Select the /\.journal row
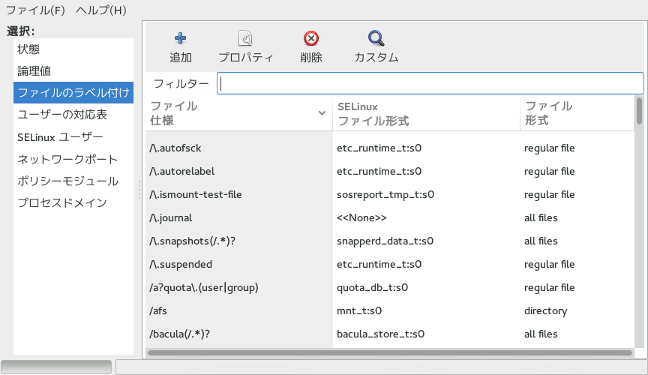Screen dimensions: 648x375 pyautogui.click(x=390, y=217)
